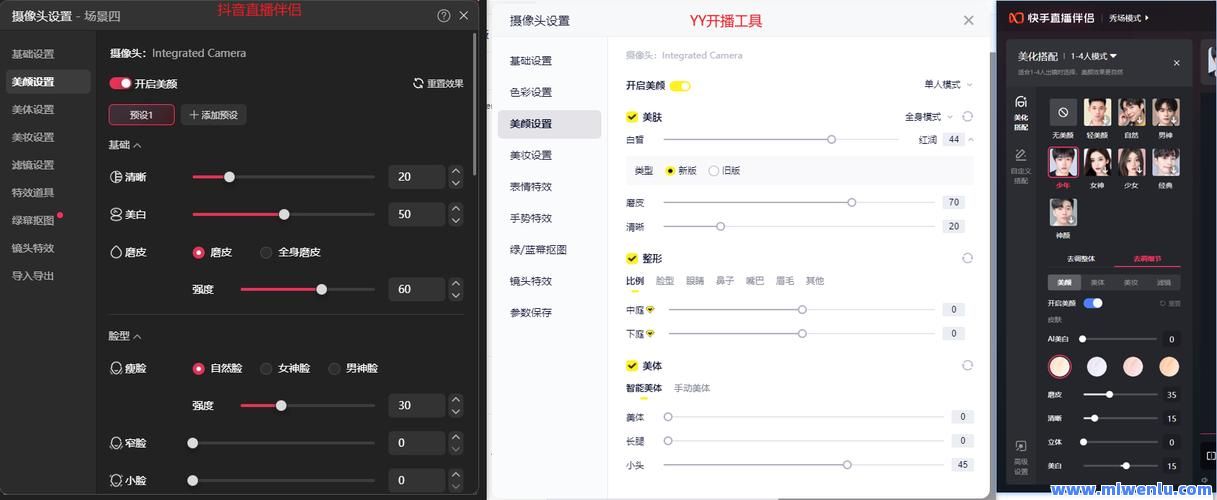The image size is (1217, 500).
Task: Click the 重置效果 reset icon
Action: tap(418, 84)
